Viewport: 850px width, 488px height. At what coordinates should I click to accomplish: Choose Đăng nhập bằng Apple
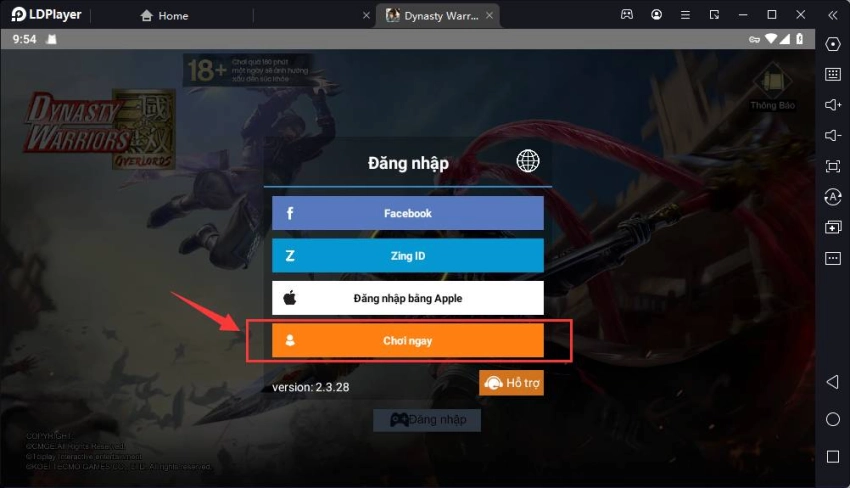(x=408, y=298)
